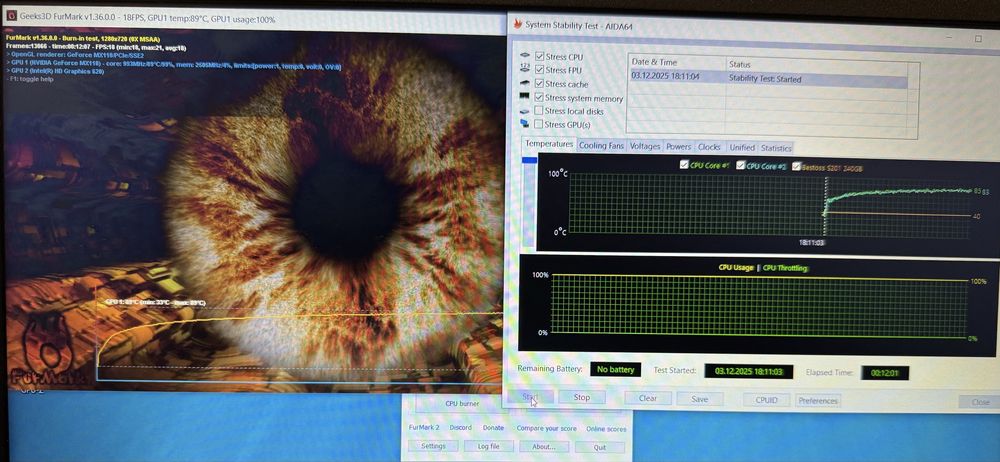Open the FurMark 2 link
Viewport: 1000px width, 462px height.
(x=423, y=428)
